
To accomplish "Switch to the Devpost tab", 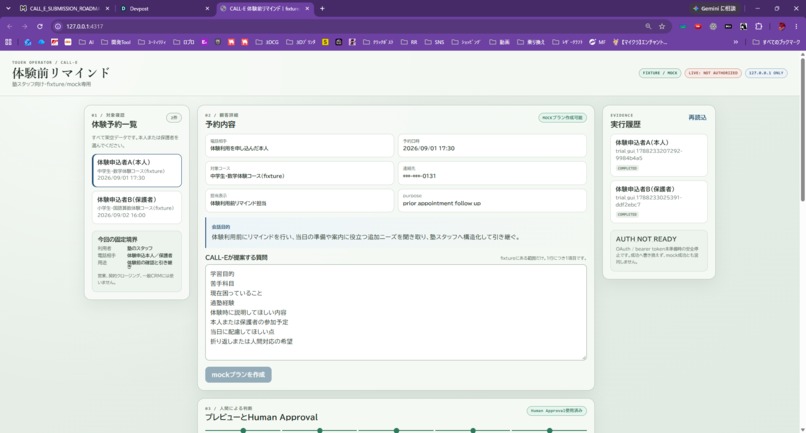I will point(164,8).
